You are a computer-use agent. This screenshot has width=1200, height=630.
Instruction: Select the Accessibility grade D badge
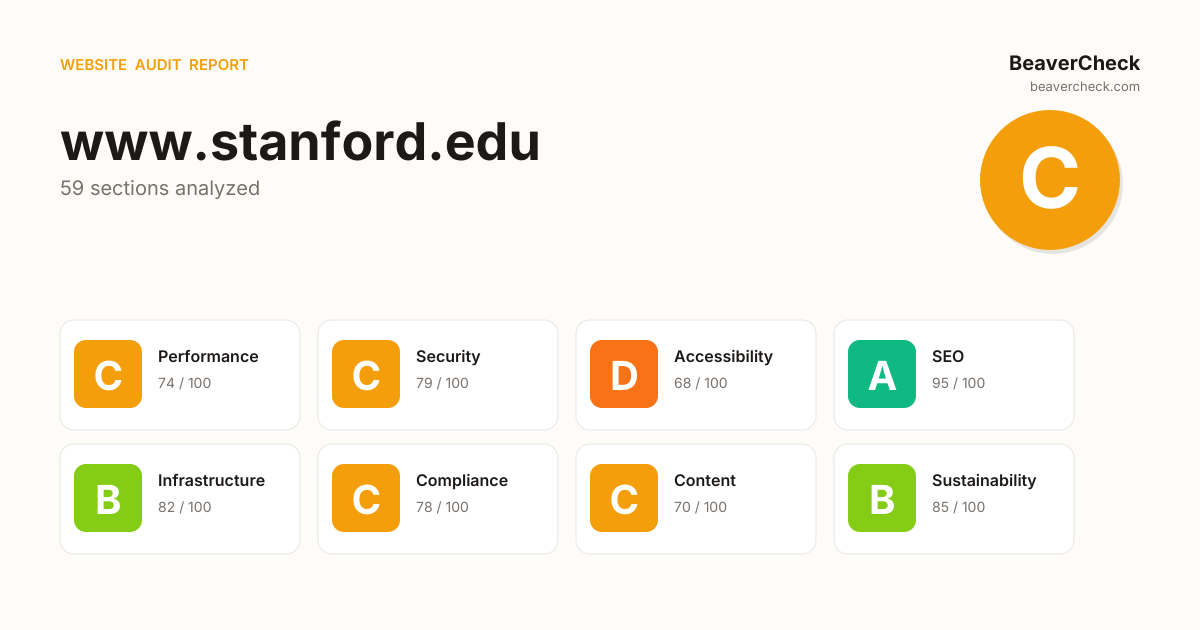(x=624, y=374)
